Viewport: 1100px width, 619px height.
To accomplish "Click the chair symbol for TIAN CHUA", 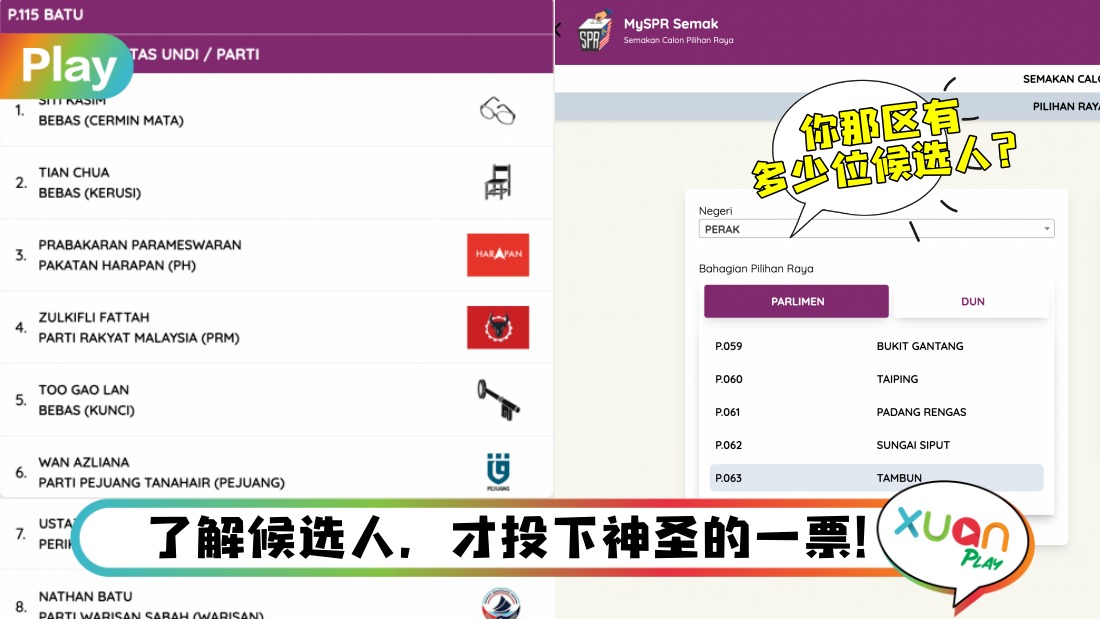I will (x=497, y=181).
